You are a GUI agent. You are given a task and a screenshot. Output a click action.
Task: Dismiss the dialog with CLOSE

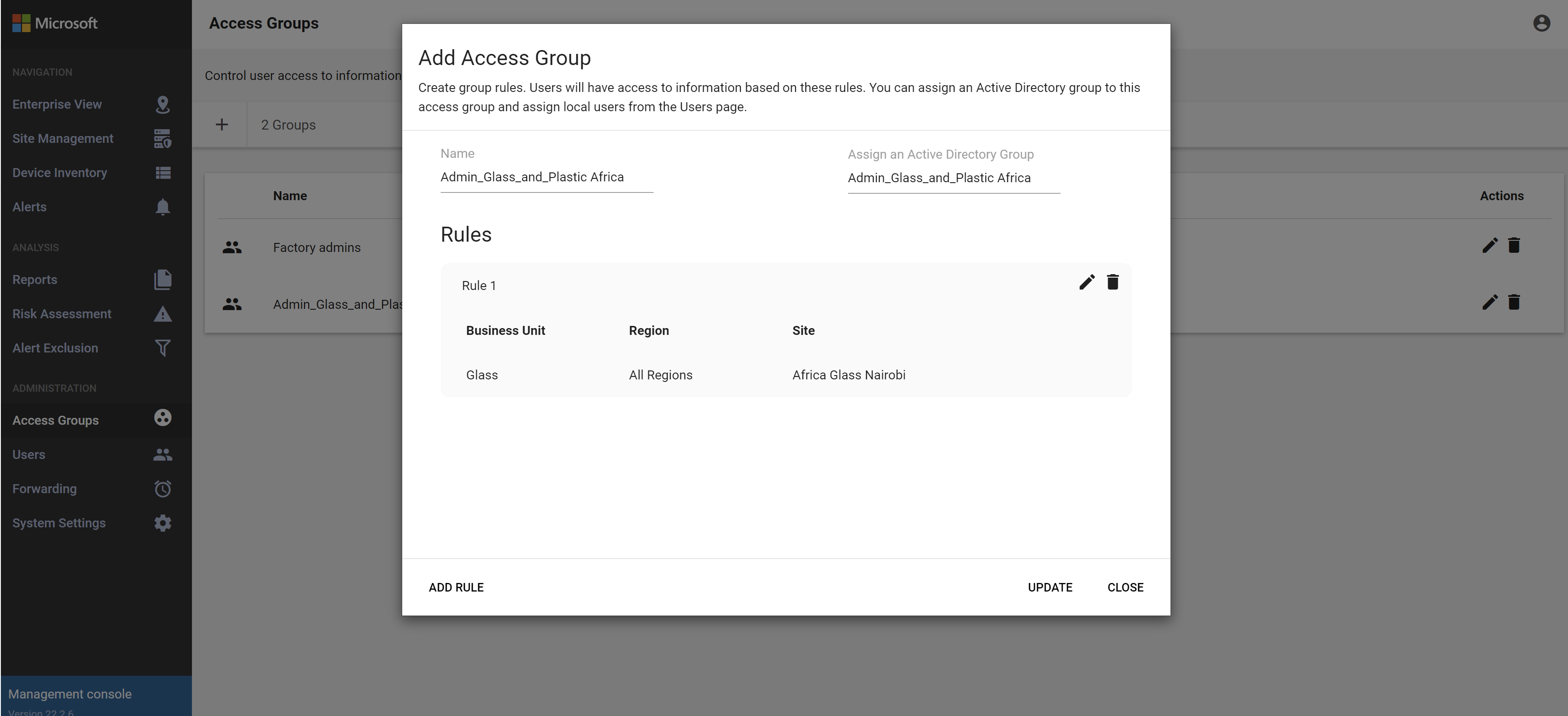click(x=1126, y=587)
